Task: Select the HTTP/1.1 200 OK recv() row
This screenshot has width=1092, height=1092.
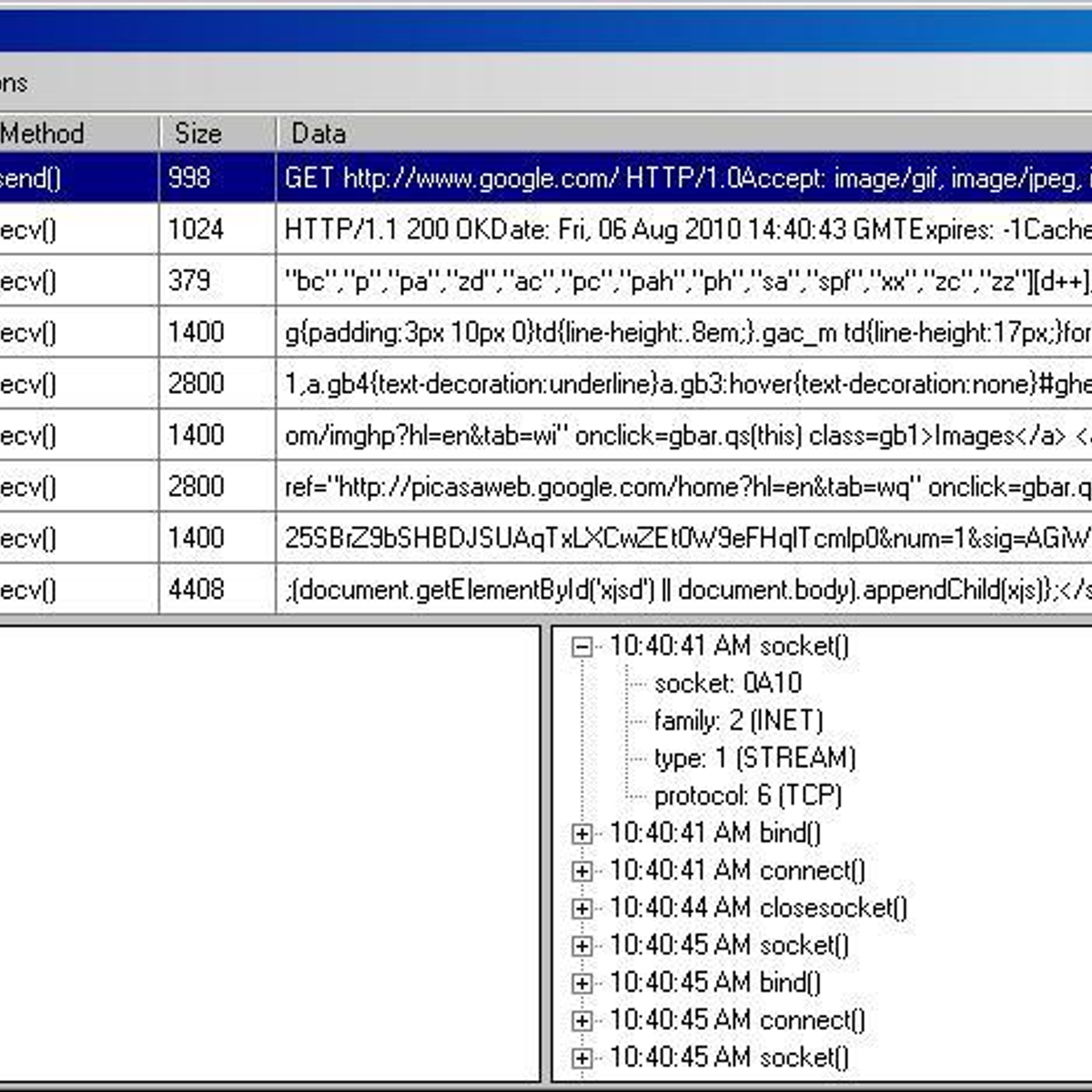Action: (546, 230)
